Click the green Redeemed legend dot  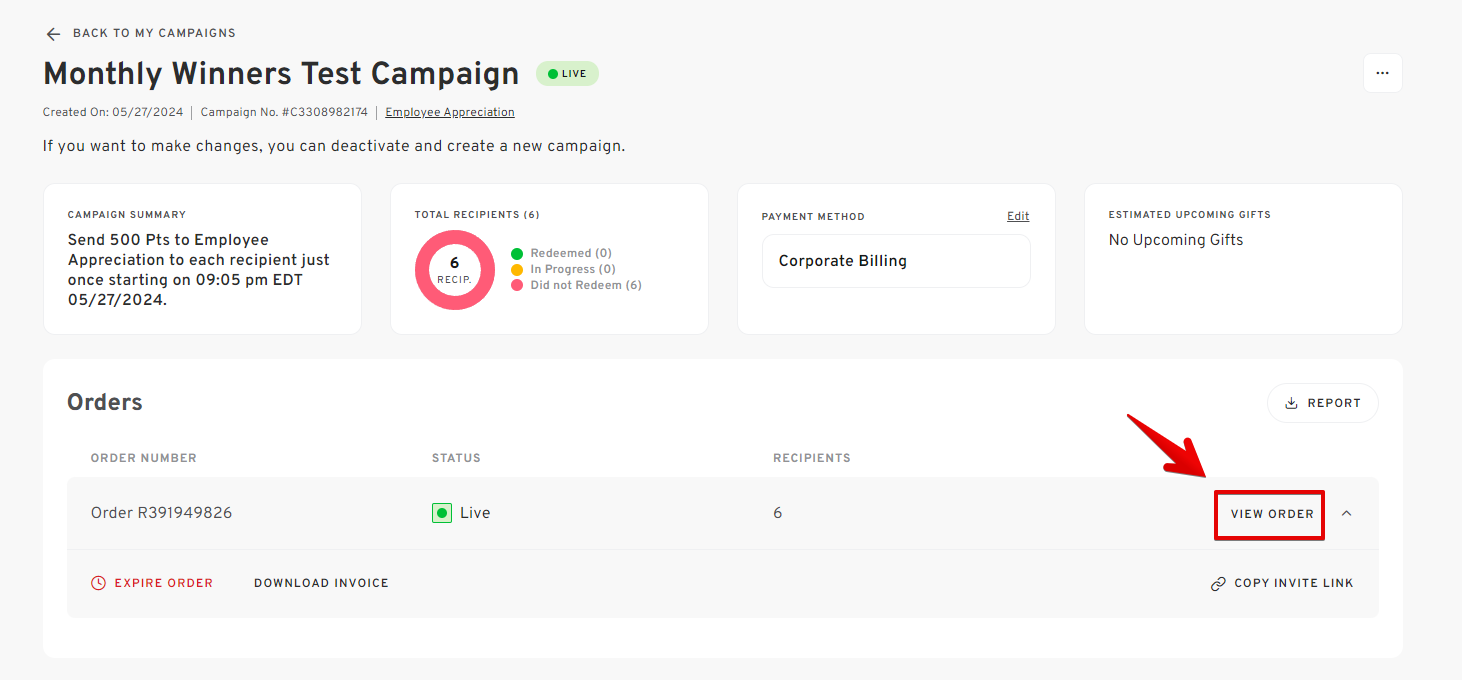pos(517,254)
